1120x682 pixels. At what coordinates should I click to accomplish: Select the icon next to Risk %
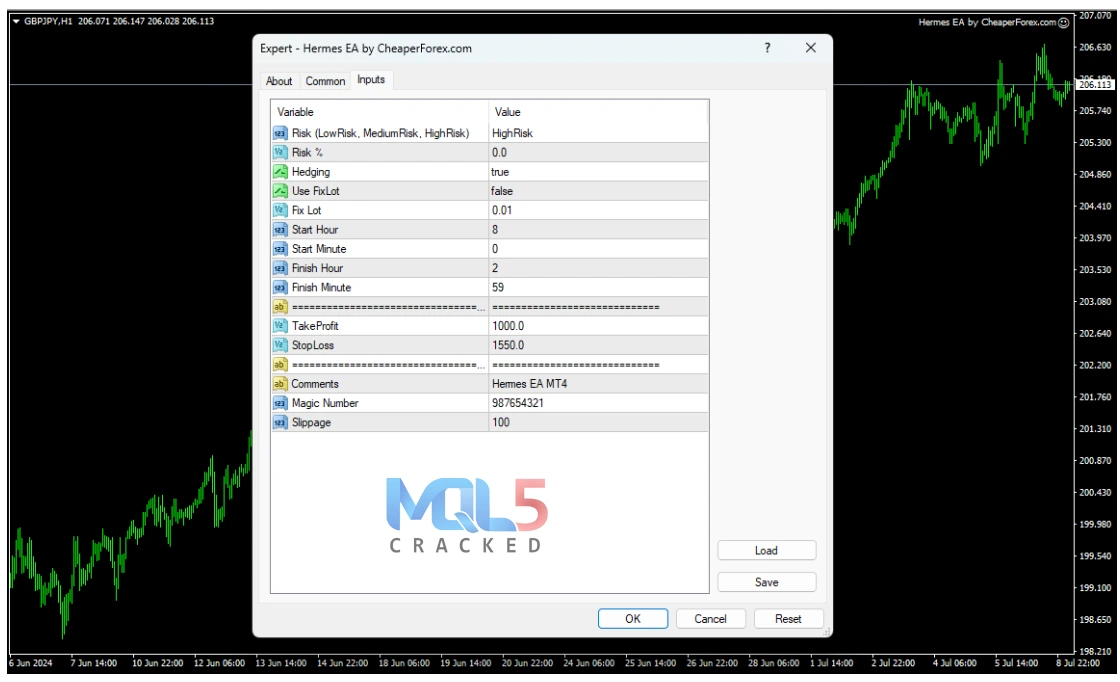280,153
